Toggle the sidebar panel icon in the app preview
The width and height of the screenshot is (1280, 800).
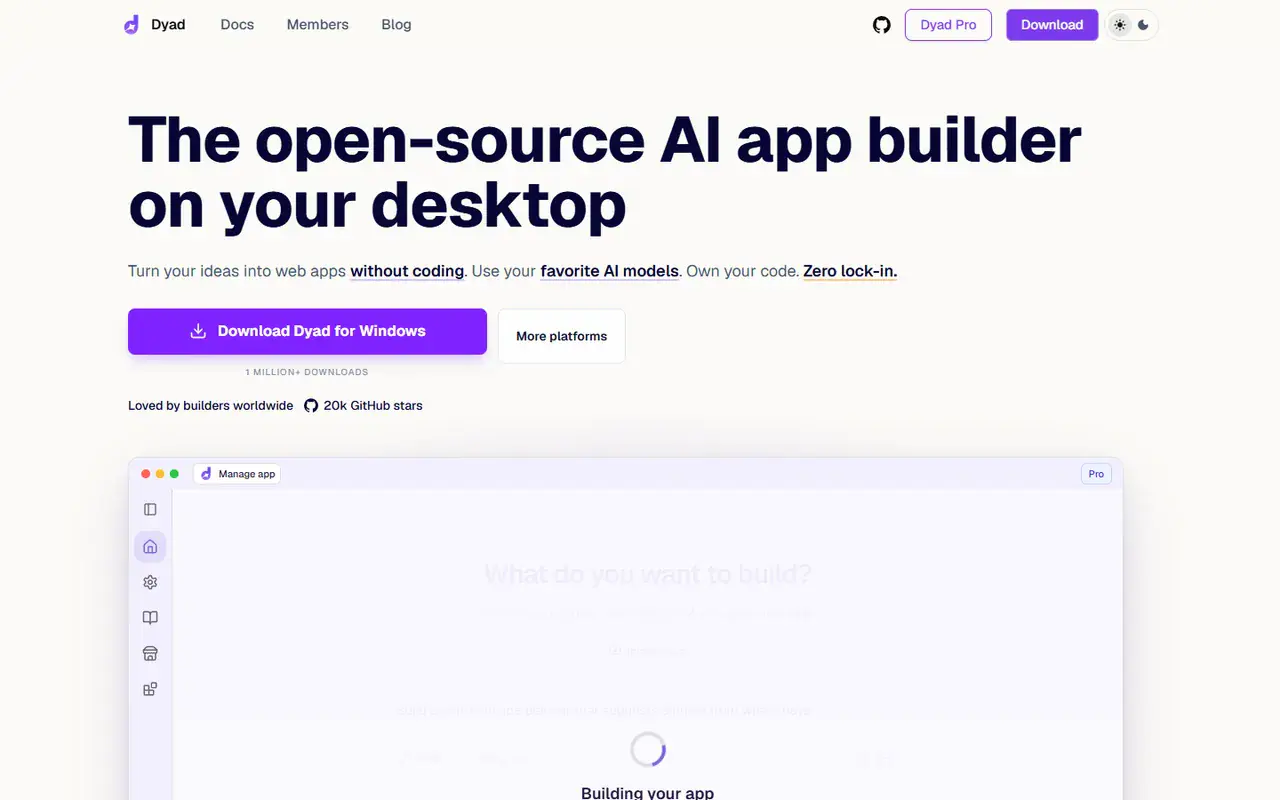[x=150, y=509]
